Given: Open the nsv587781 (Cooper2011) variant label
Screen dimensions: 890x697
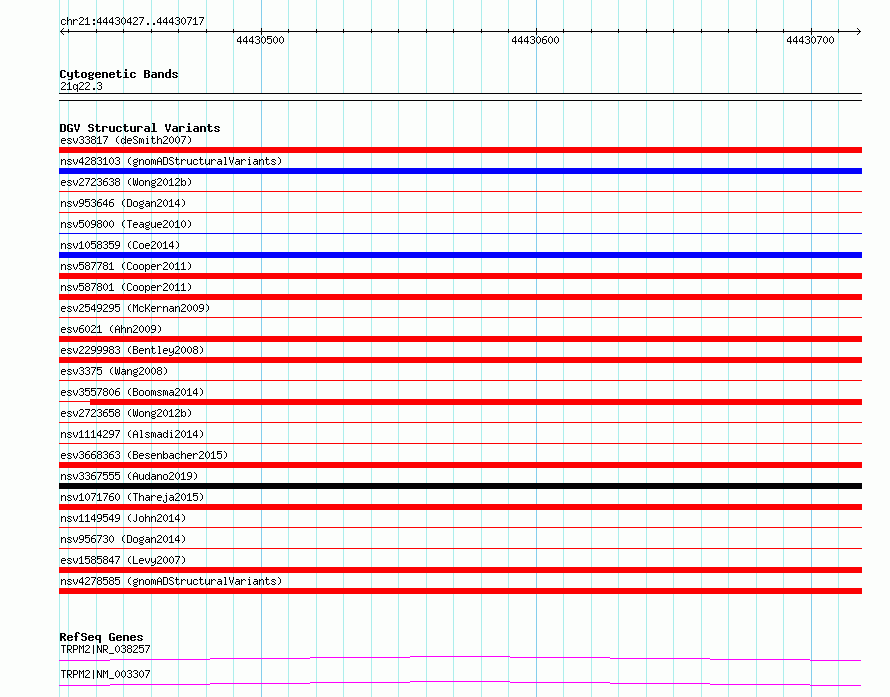Looking at the screenshot, I should 126,266.
